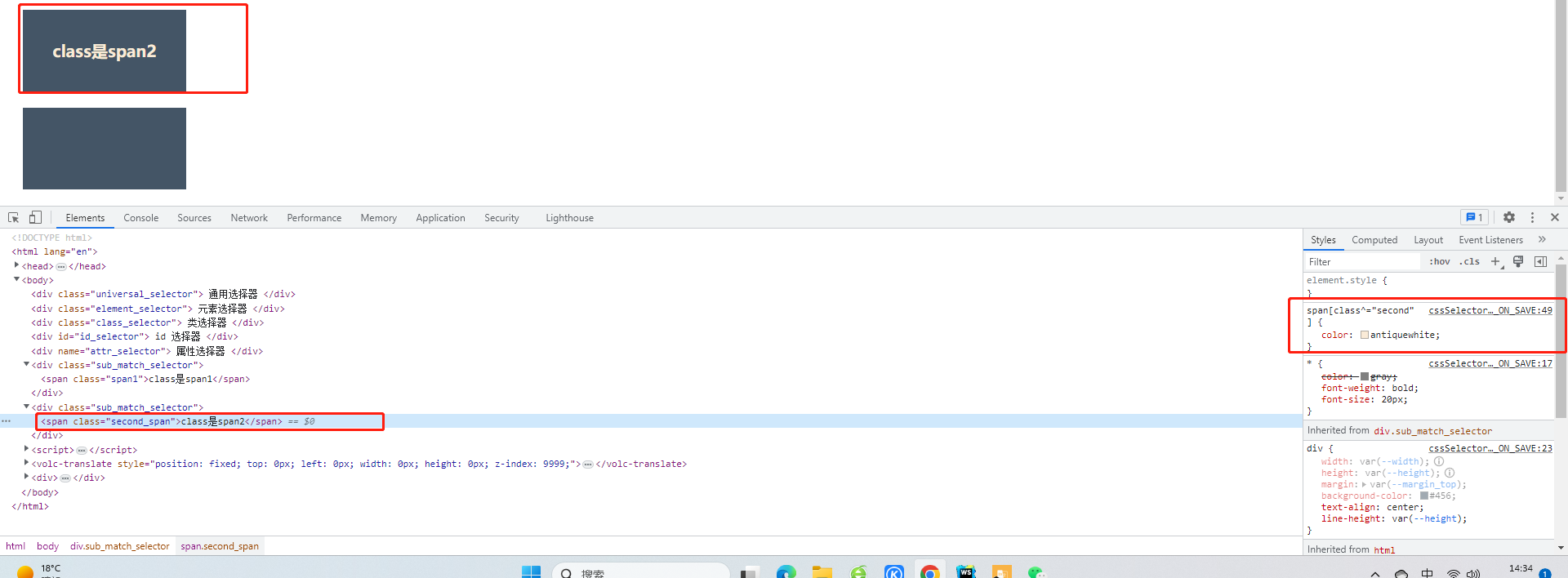This screenshot has height=578, width=1568.
Task: Open the DevTools three-dot menu
Action: 1532,217
